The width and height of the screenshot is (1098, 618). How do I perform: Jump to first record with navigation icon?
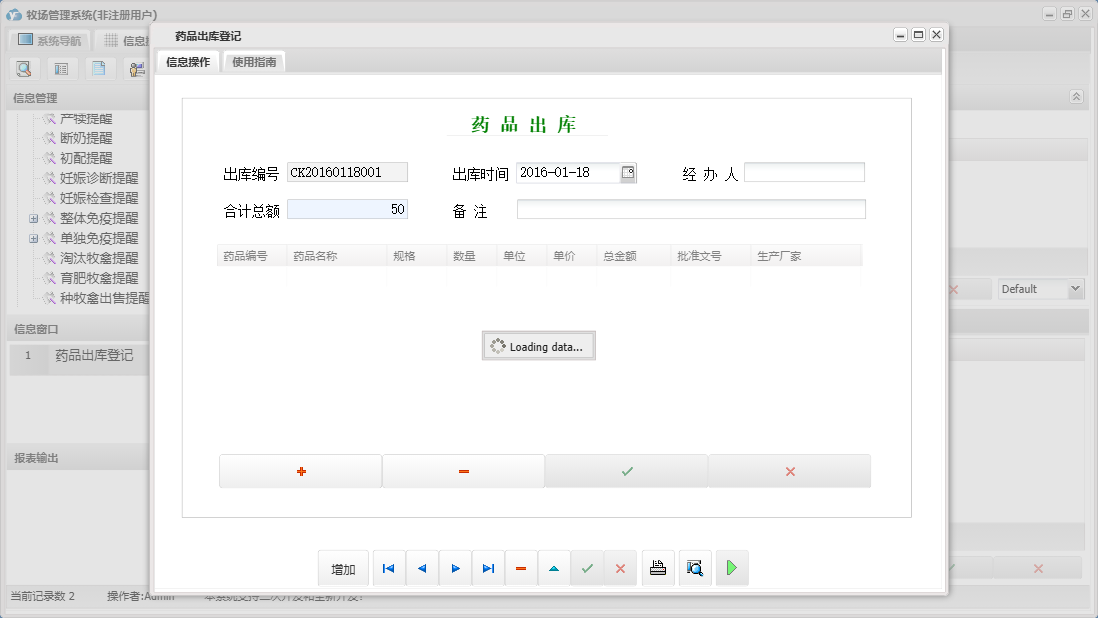coord(388,567)
